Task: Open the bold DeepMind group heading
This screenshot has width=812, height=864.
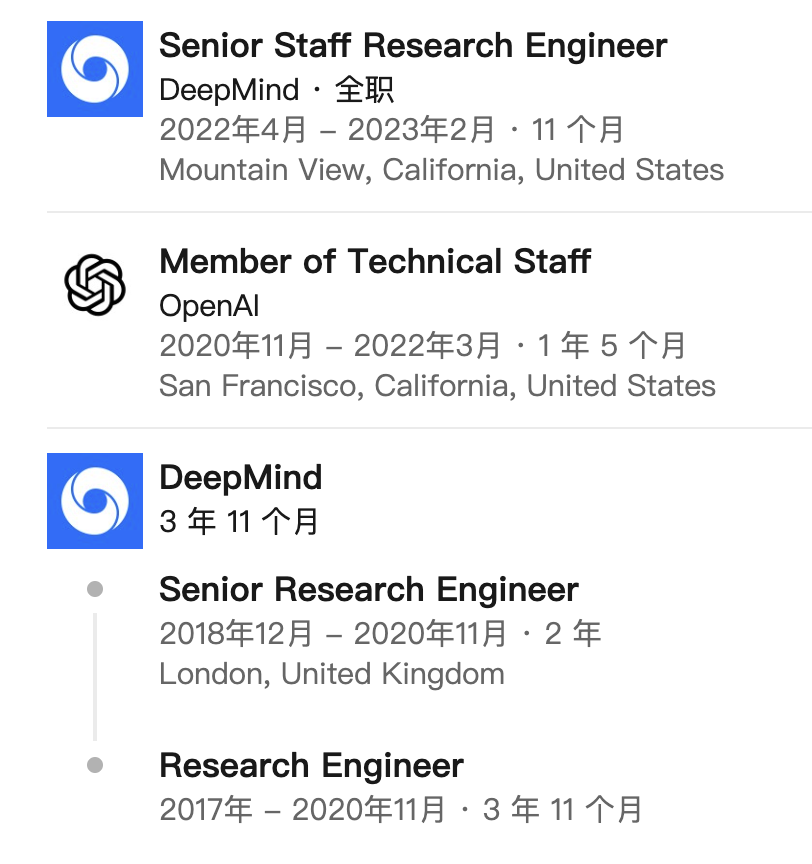Action: coord(241,477)
